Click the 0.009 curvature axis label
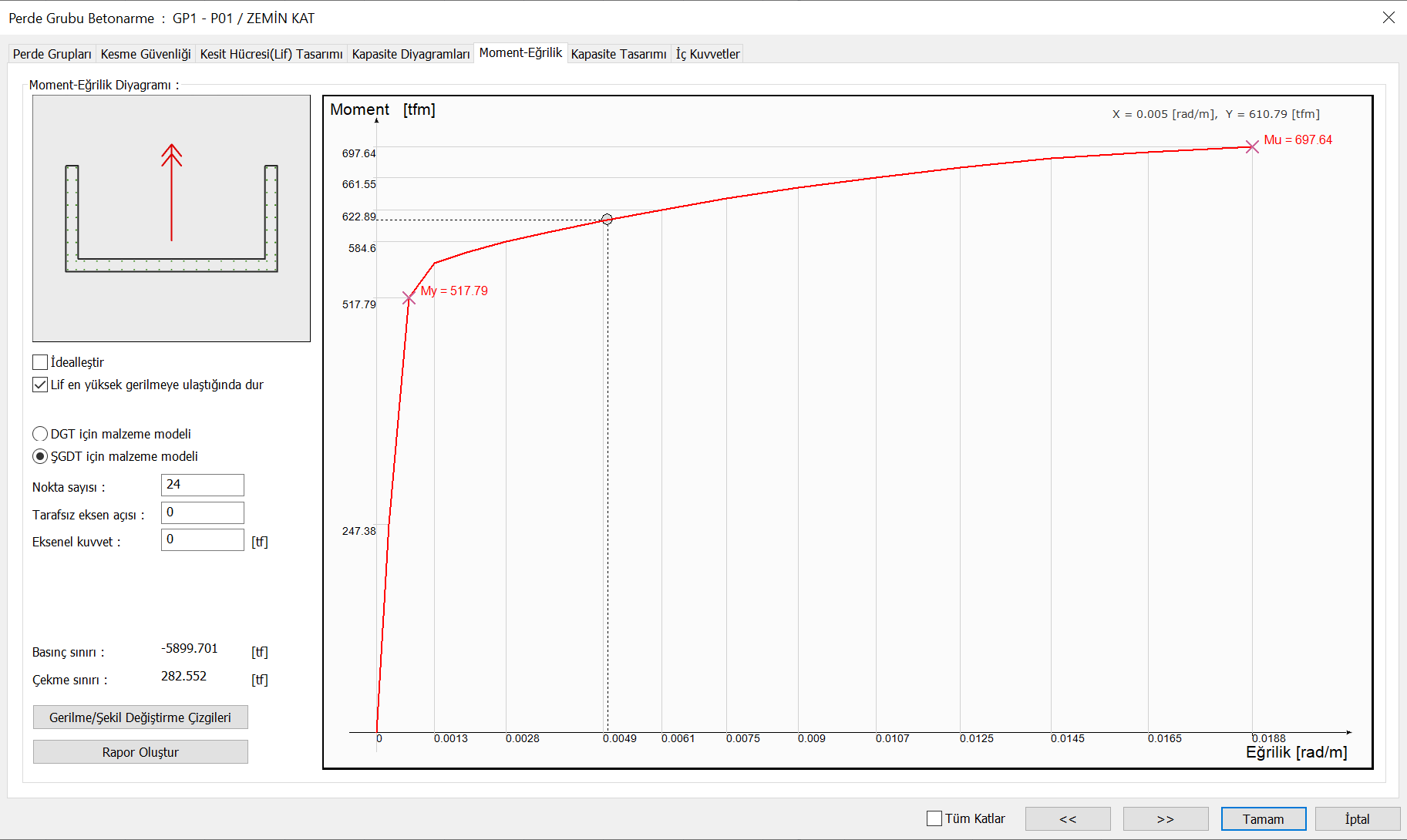This screenshot has width=1407, height=840. point(812,738)
